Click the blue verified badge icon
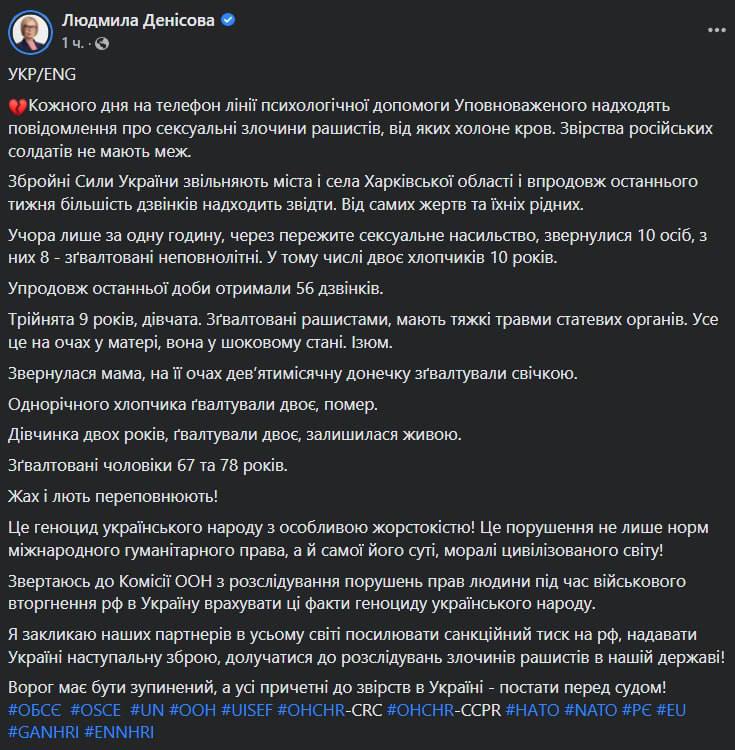Image resolution: width=735 pixels, height=750 pixels. coord(228,20)
